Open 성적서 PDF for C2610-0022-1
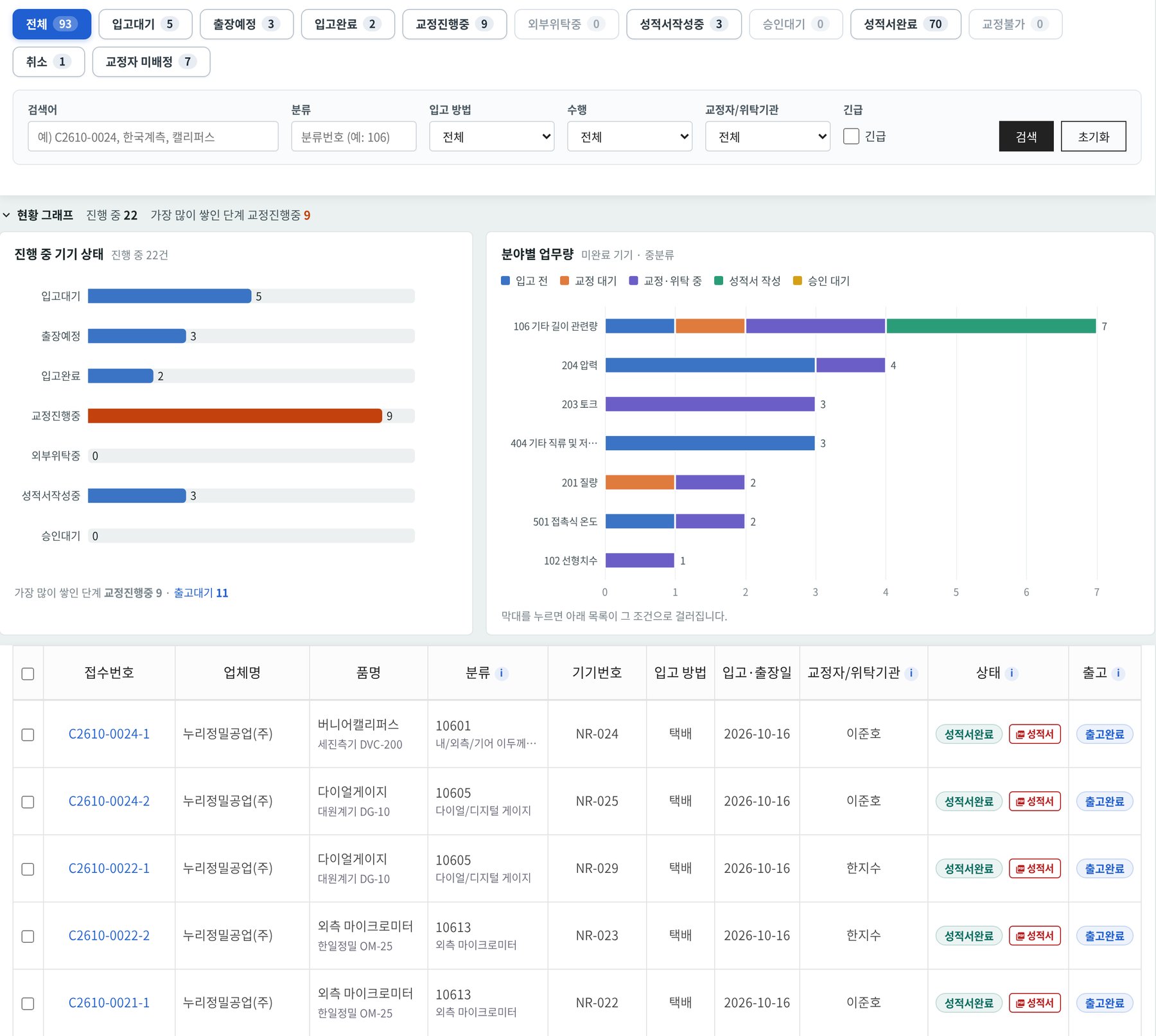Image resolution: width=1156 pixels, height=1036 pixels. pyautogui.click(x=1035, y=868)
